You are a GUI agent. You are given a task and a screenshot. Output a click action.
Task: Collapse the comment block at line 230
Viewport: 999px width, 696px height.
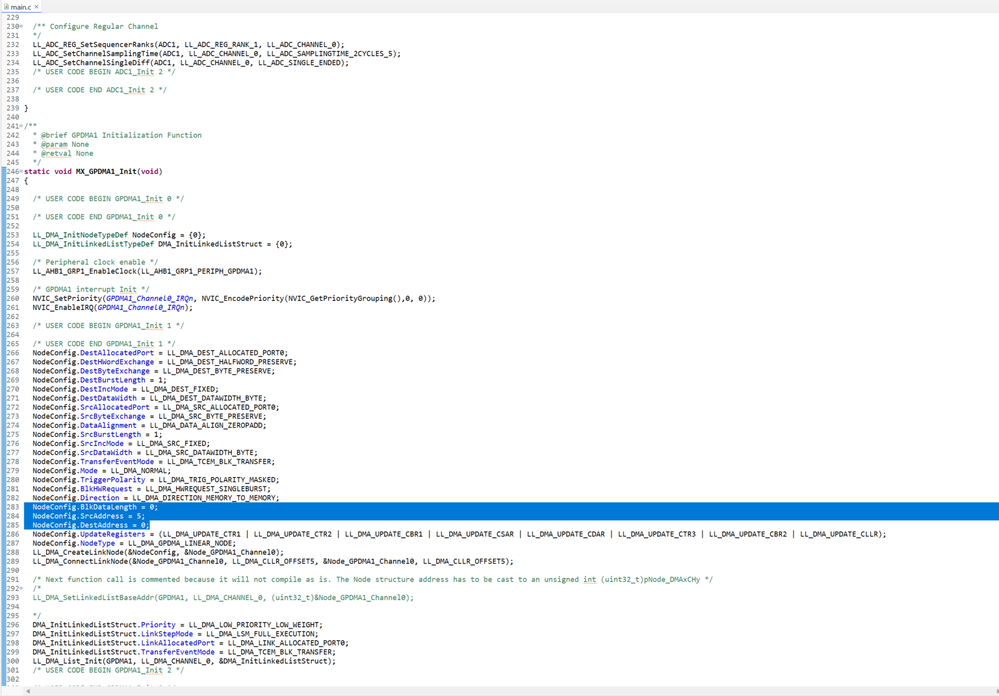coord(22,26)
